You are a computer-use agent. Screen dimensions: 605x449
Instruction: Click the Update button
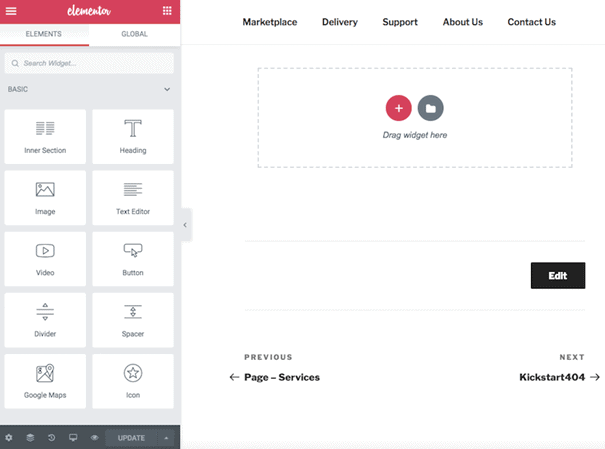(131, 438)
